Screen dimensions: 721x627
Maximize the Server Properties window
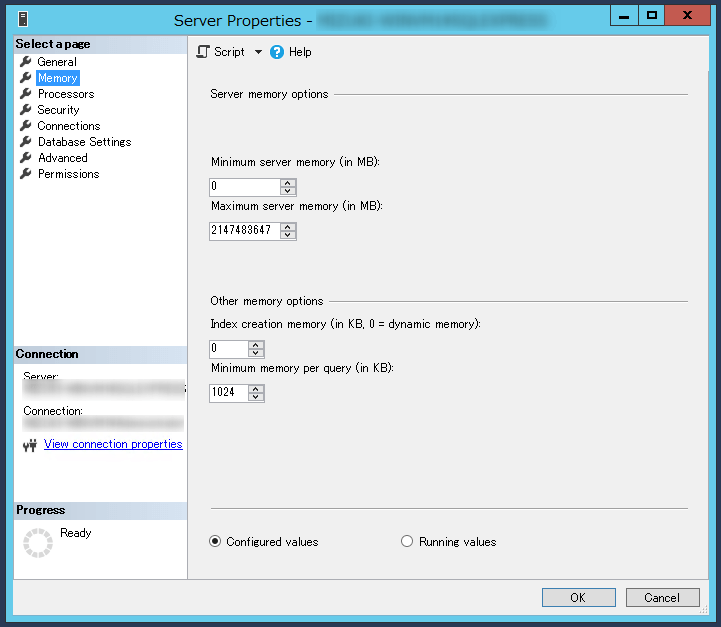(652, 15)
